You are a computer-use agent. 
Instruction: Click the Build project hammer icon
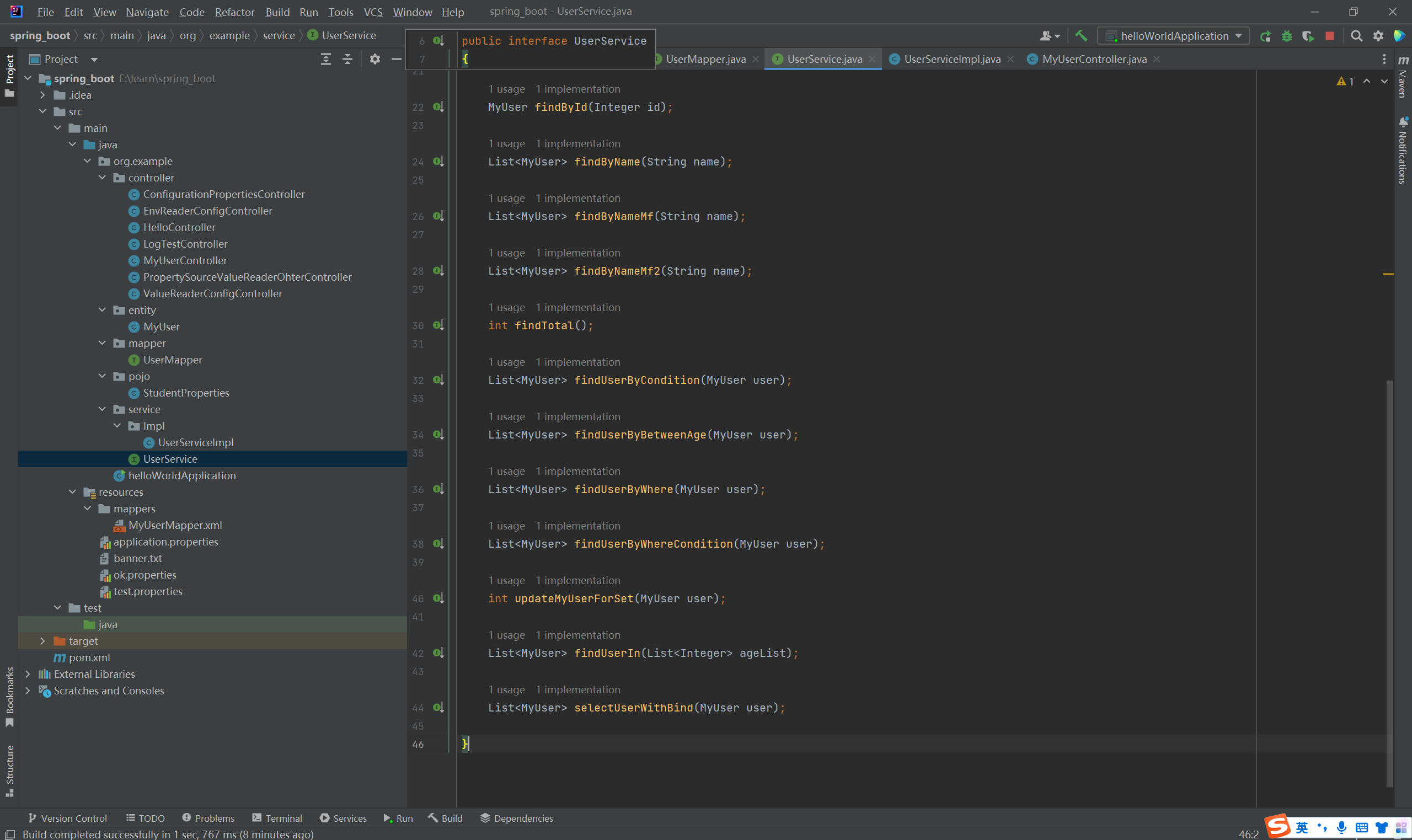click(x=1081, y=36)
